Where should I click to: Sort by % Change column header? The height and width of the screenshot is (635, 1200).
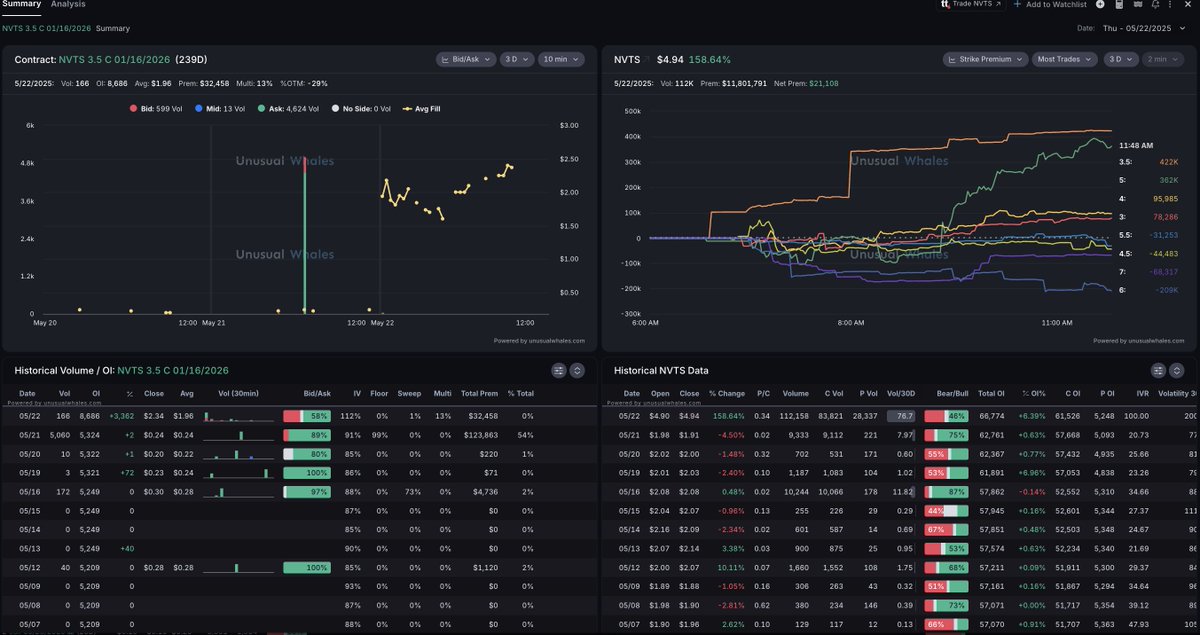pos(726,394)
